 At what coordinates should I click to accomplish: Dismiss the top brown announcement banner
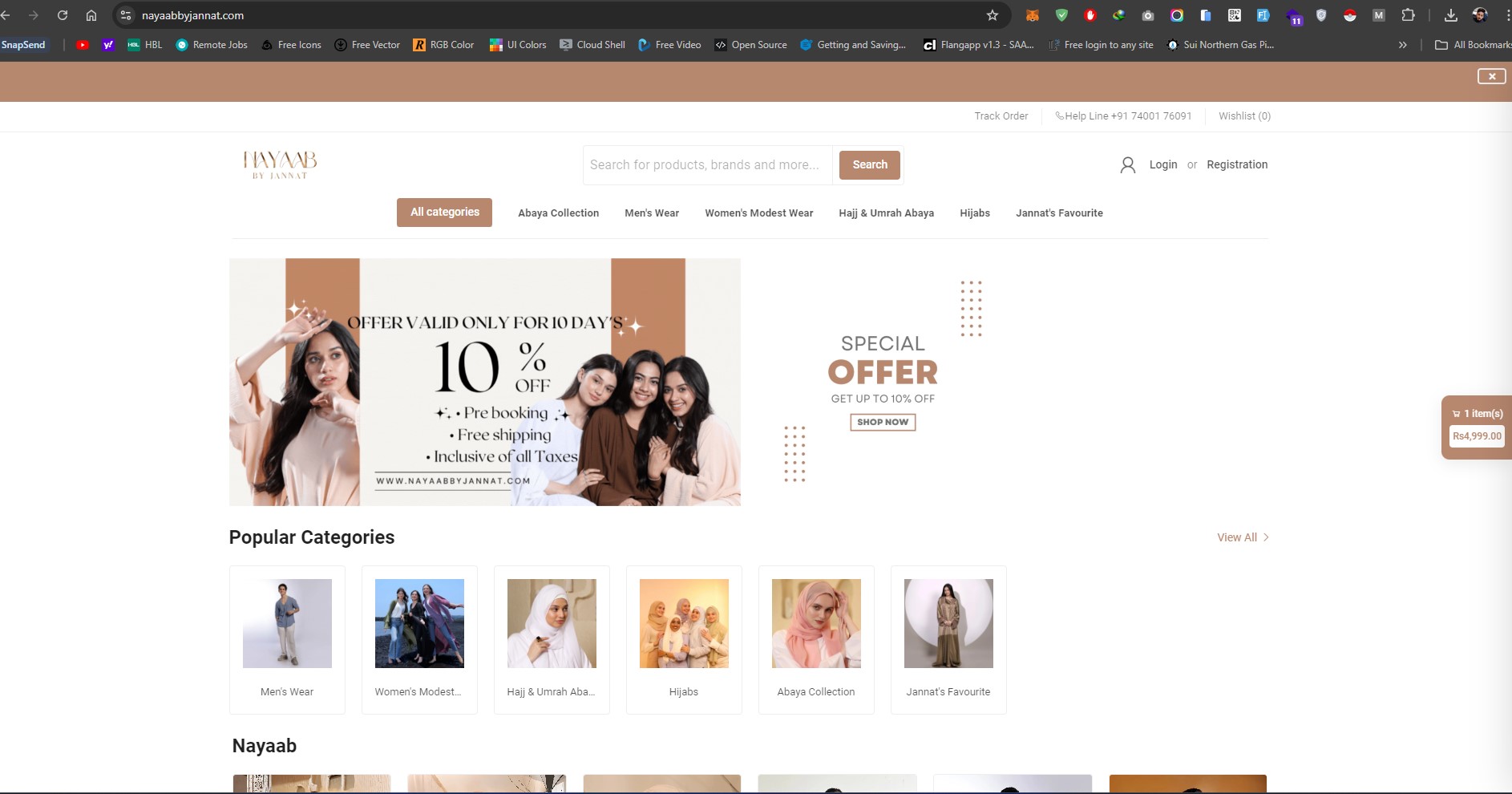[1491, 76]
